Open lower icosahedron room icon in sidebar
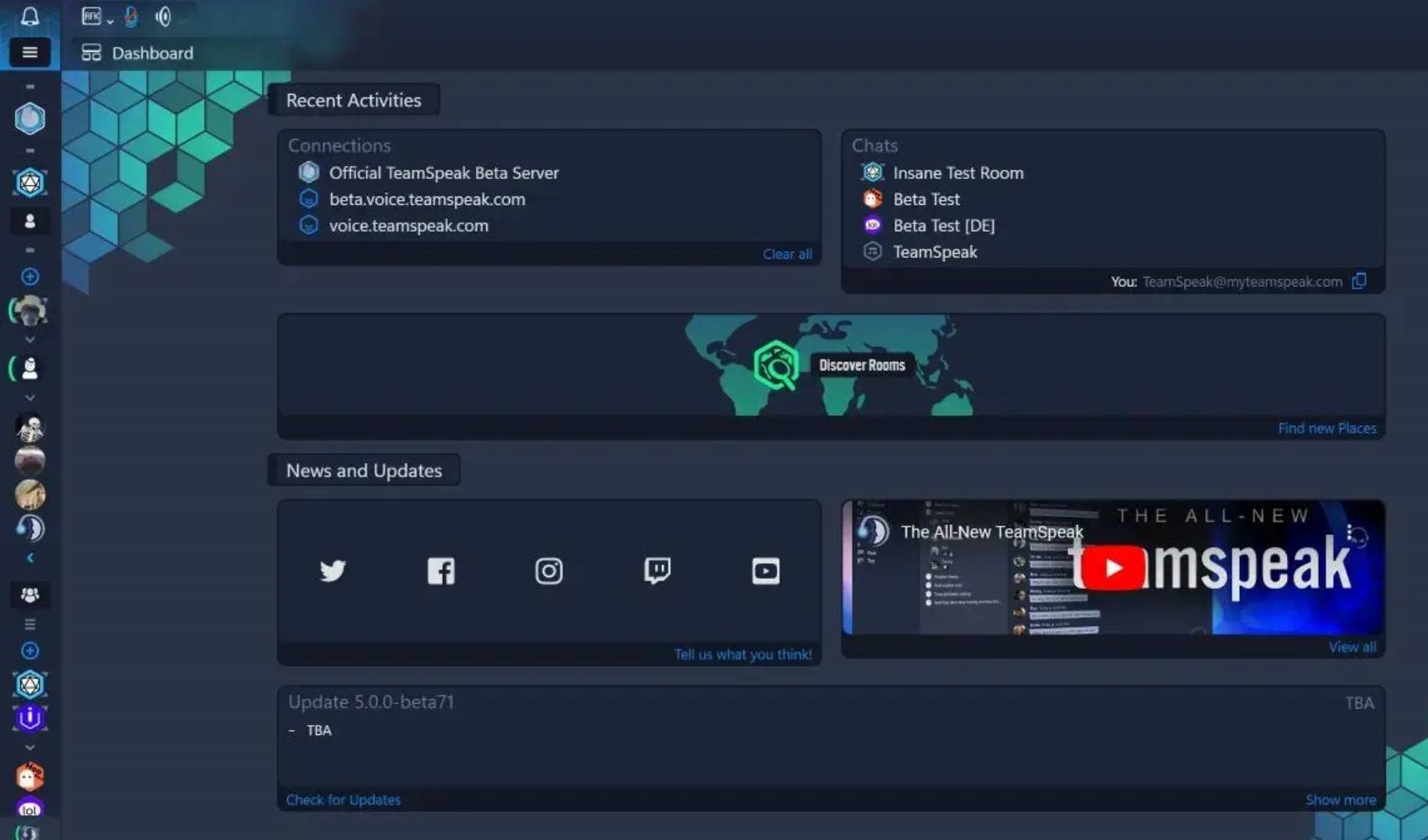1428x840 pixels. (29, 685)
